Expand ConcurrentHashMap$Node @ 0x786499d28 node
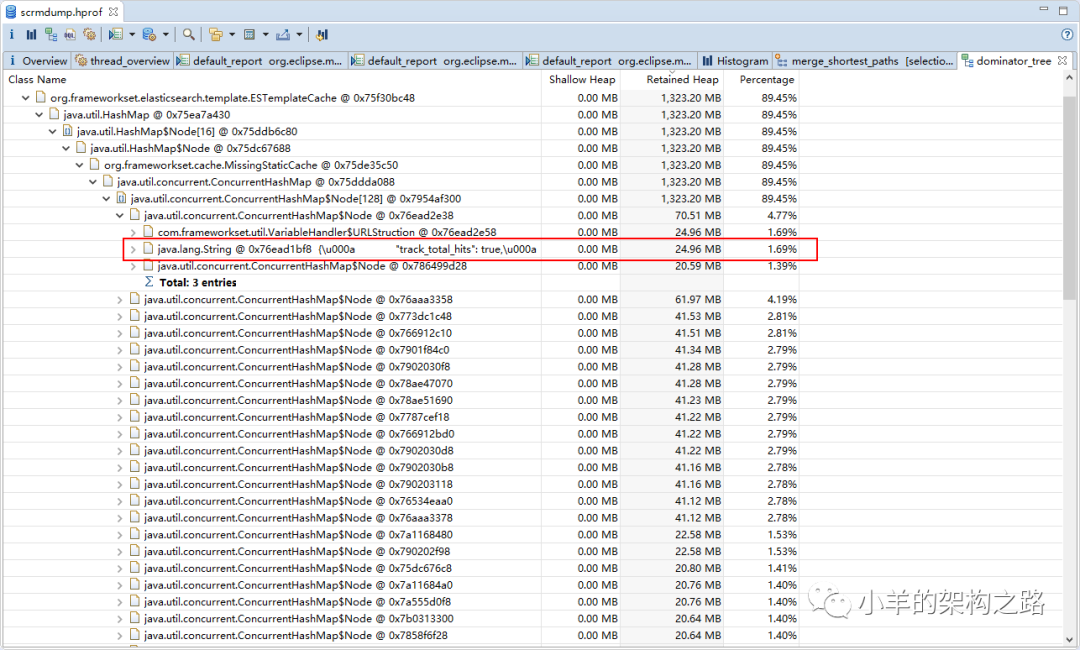The width and height of the screenshot is (1080, 650). pyautogui.click(x=134, y=266)
